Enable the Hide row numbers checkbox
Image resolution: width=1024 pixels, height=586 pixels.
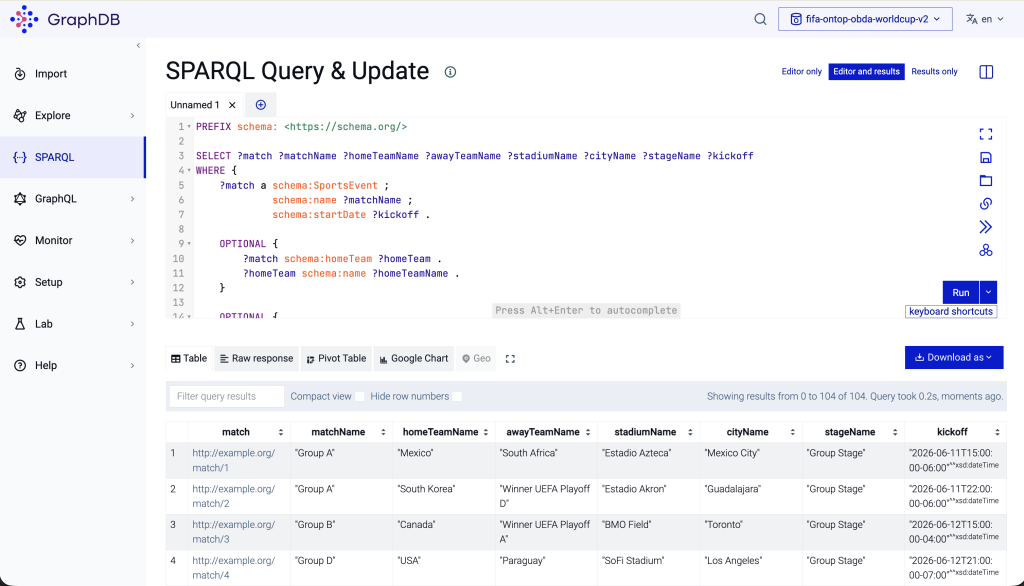click(x=457, y=397)
